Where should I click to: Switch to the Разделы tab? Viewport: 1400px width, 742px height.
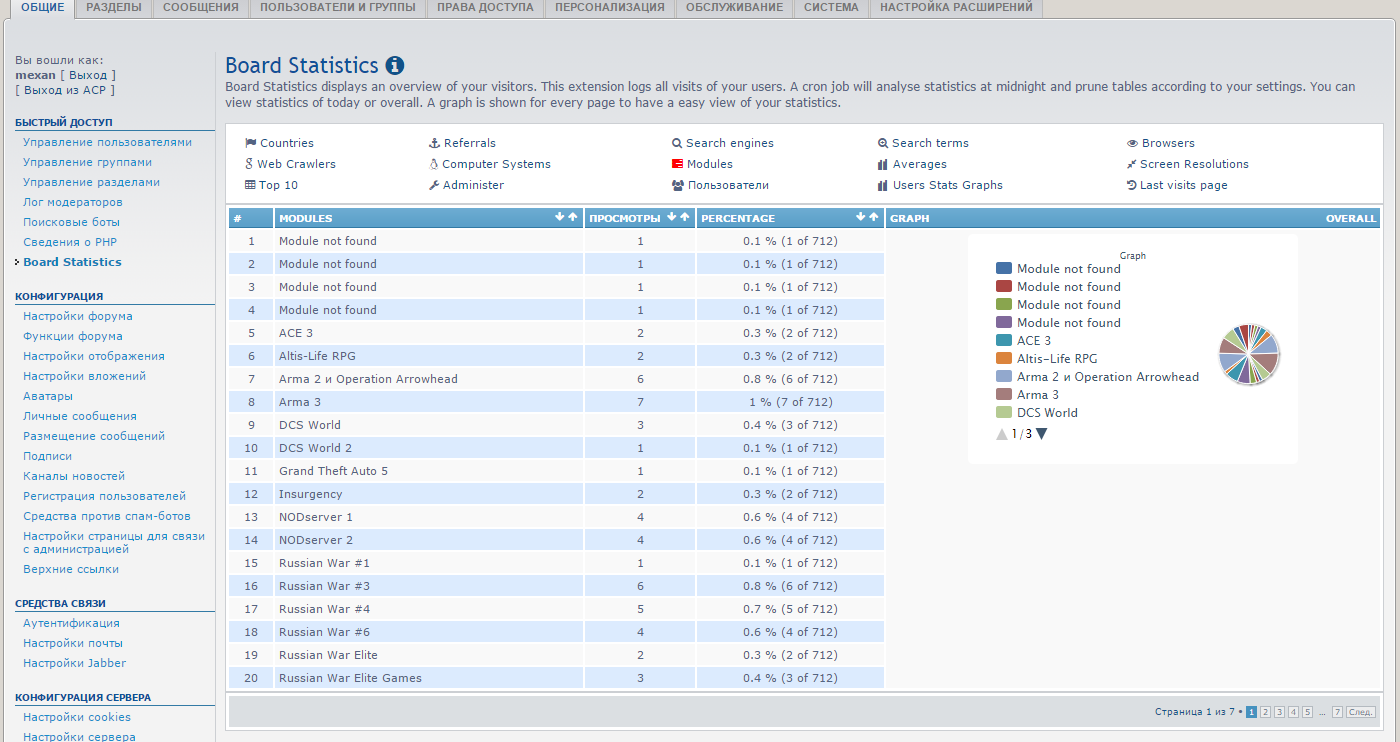(x=113, y=8)
